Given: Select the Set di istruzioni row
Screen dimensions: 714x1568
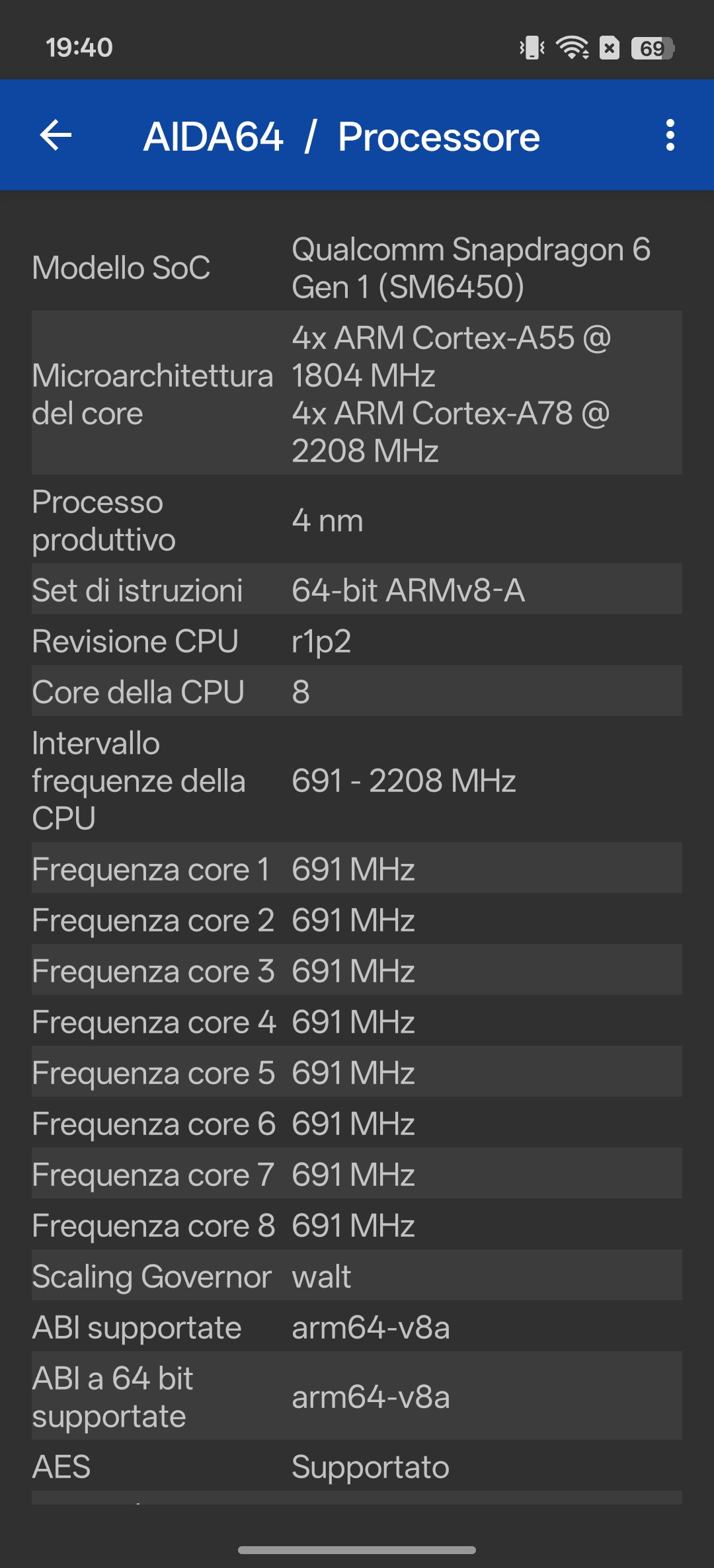Looking at the screenshot, I should (x=357, y=590).
